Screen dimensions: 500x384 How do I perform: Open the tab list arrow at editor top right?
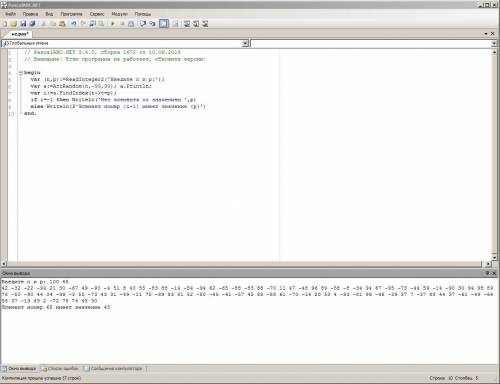click(x=486, y=34)
